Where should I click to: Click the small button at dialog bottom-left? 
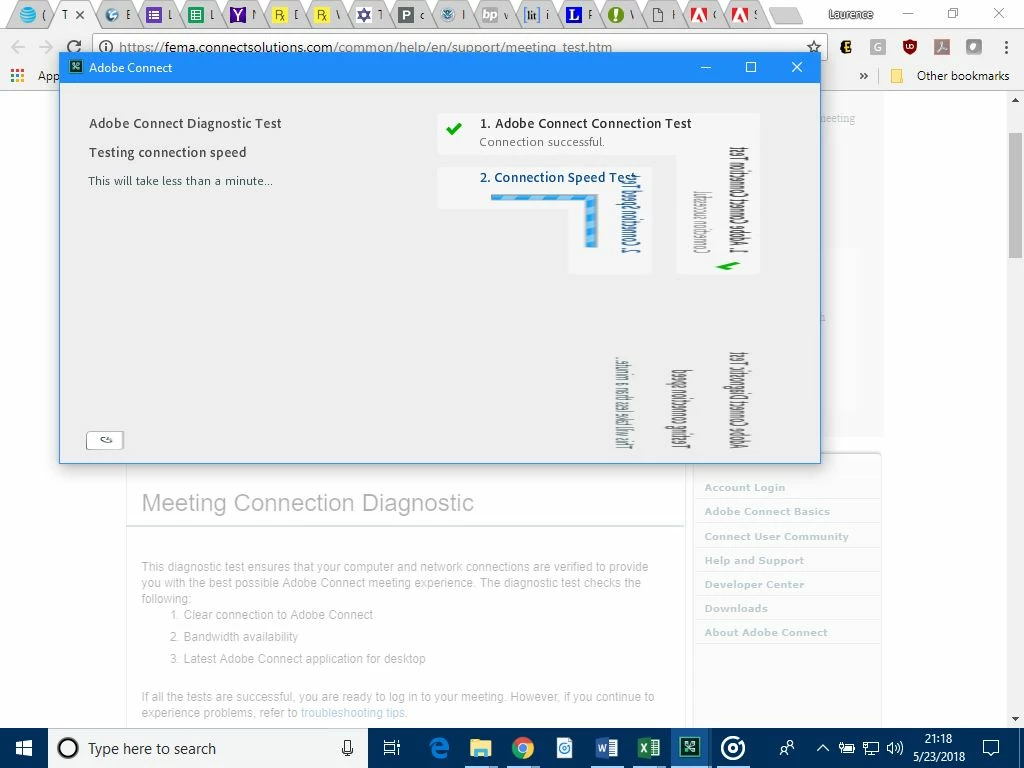click(x=105, y=440)
